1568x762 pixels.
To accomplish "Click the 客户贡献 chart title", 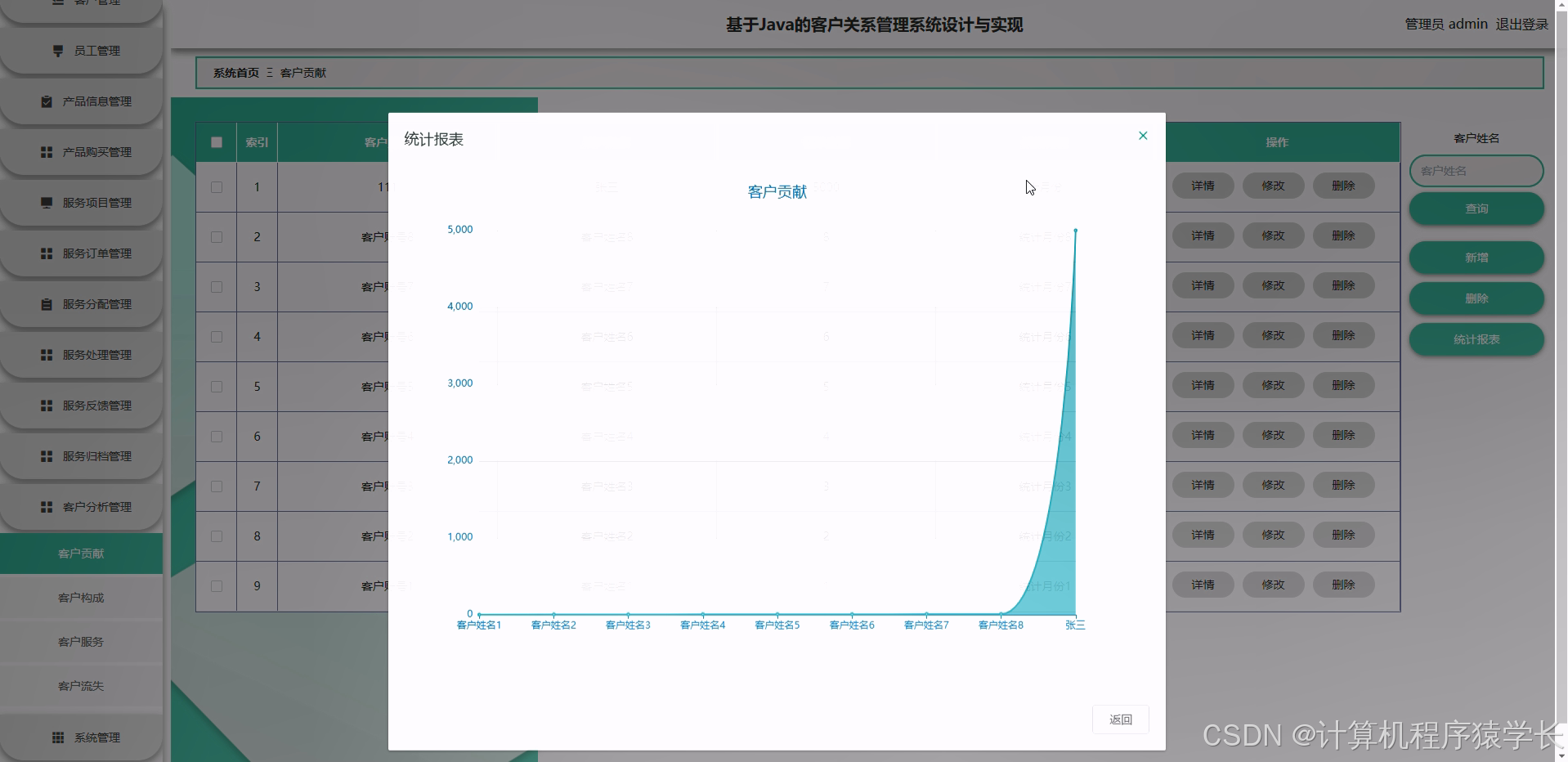I will [777, 191].
